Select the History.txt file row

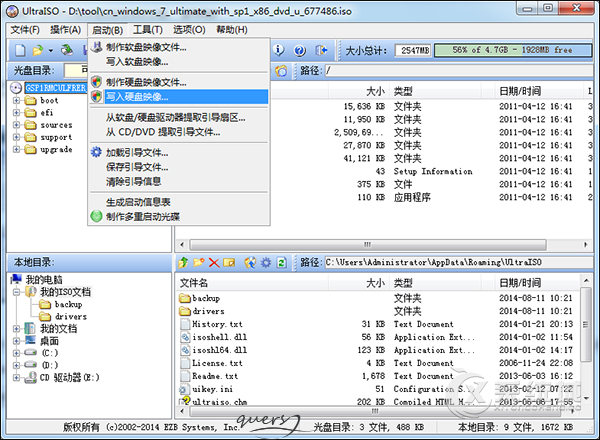tap(377, 324)
